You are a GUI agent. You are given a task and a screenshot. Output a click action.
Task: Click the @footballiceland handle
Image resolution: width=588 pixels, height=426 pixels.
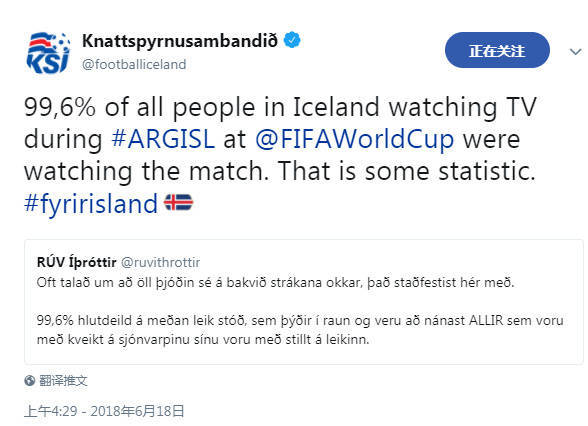pos(134,64)
